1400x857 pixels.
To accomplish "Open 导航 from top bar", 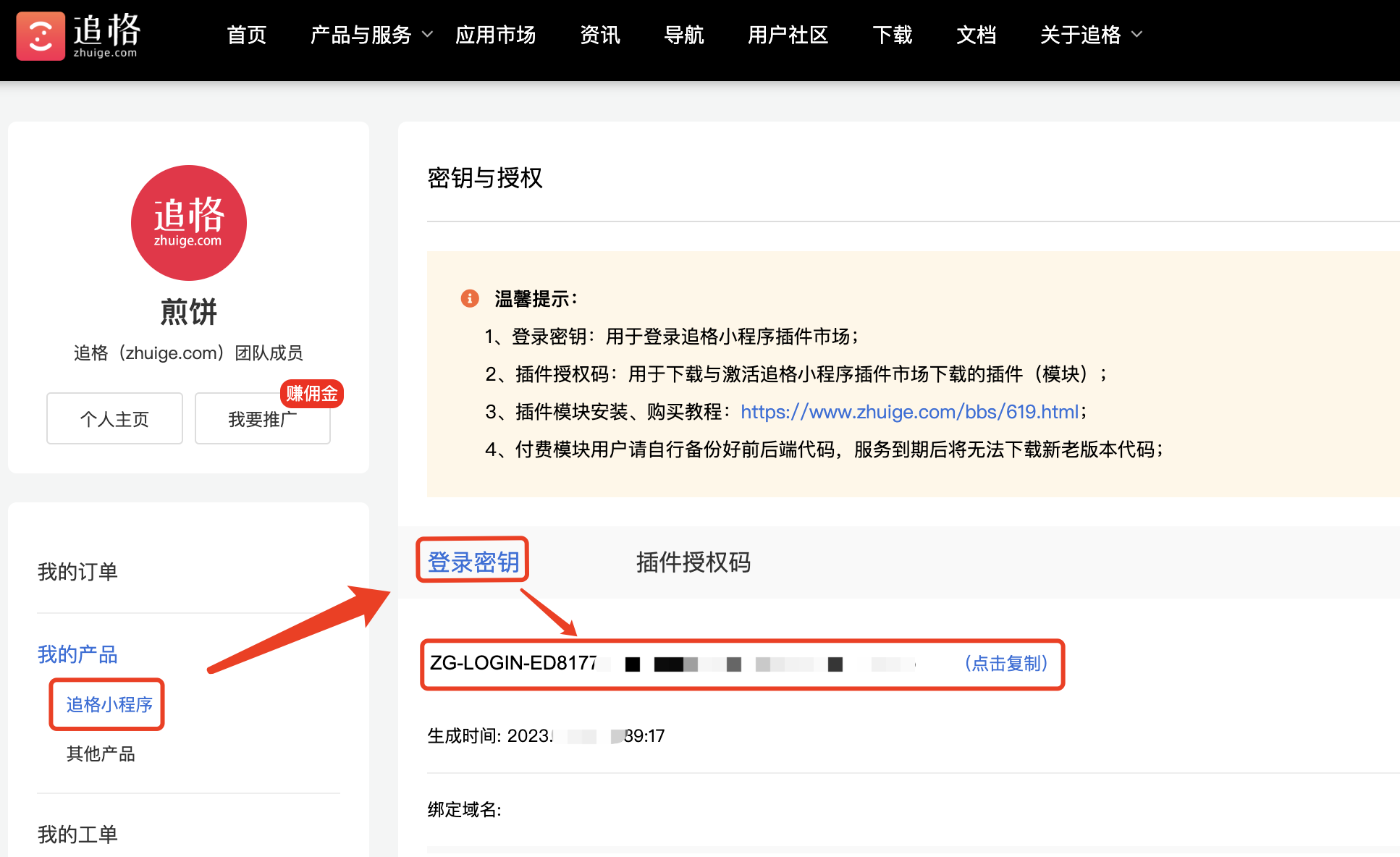I will [684, 35].
